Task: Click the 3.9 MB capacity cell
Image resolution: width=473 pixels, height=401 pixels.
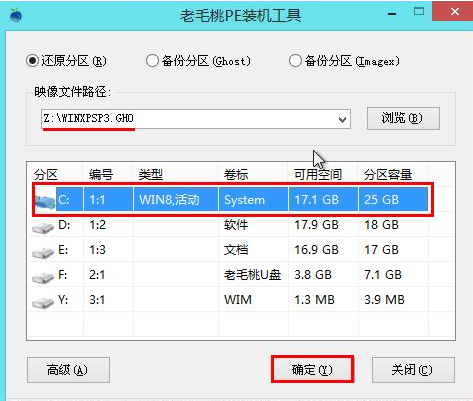Action: click(384, 300)
